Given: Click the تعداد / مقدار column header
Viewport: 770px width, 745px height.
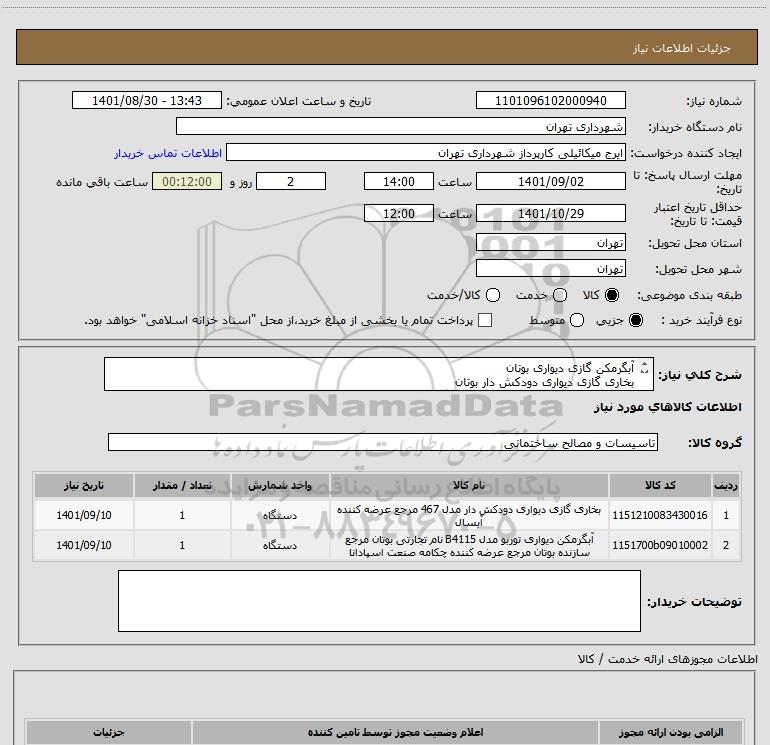Looking at the screenshot, I should [x=182, y=485].
